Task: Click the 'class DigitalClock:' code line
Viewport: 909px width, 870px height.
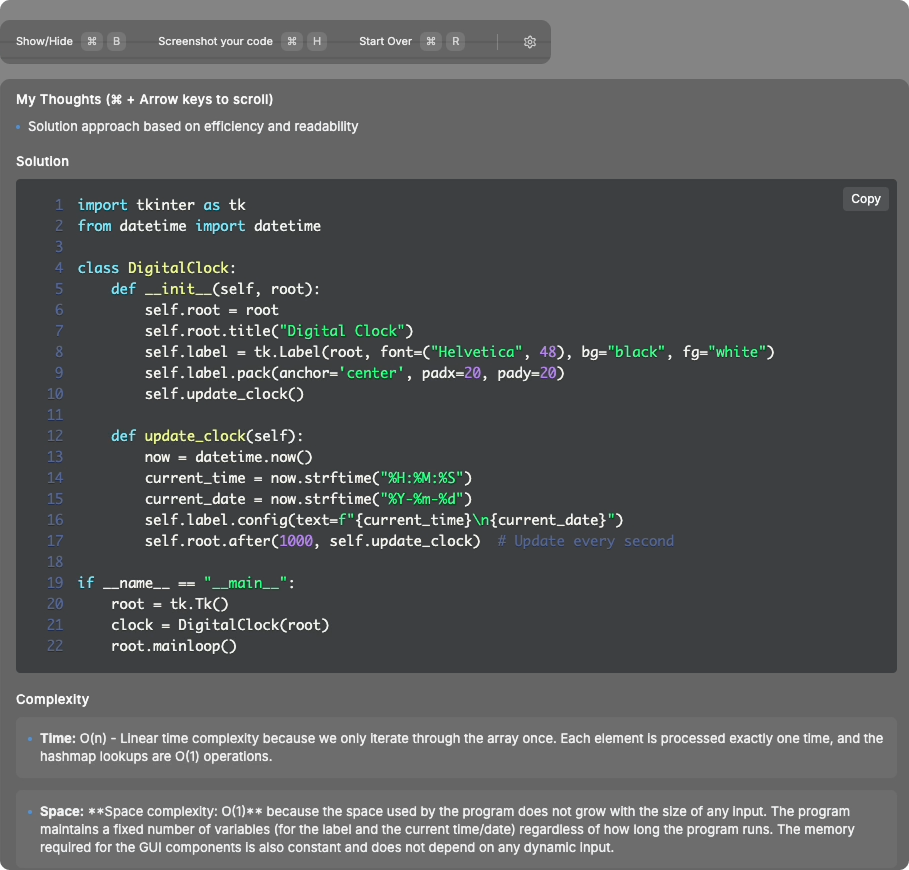Action: (x=157, y=268)
